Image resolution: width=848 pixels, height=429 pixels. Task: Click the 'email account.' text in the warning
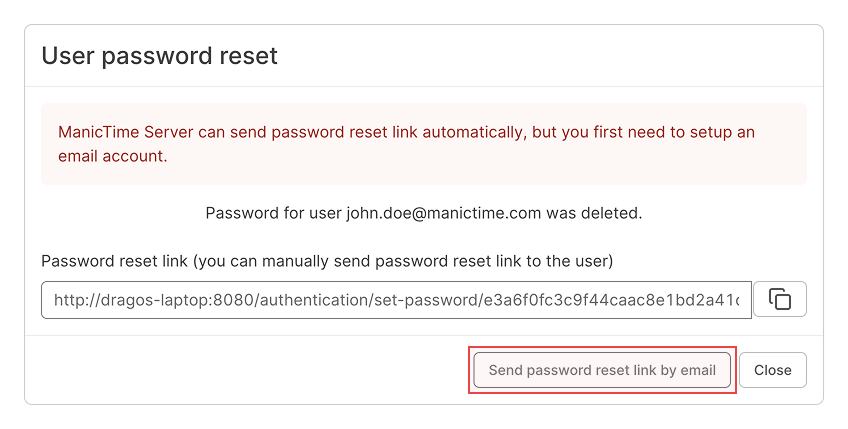112,156
